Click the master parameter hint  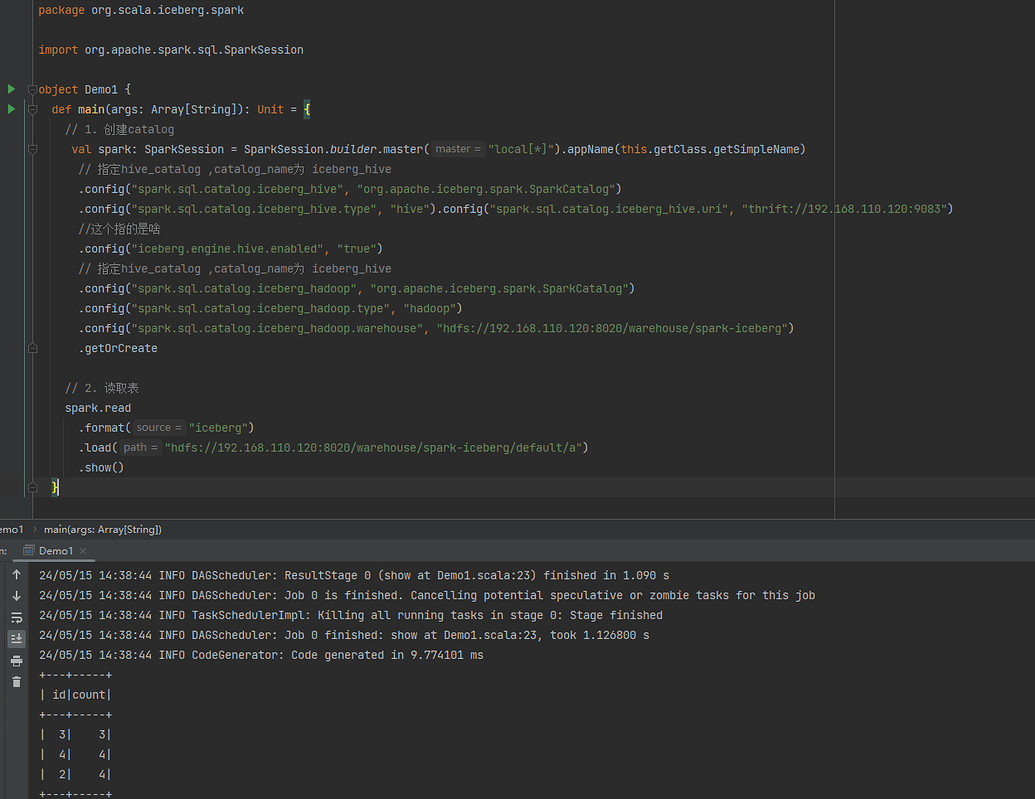457,149
